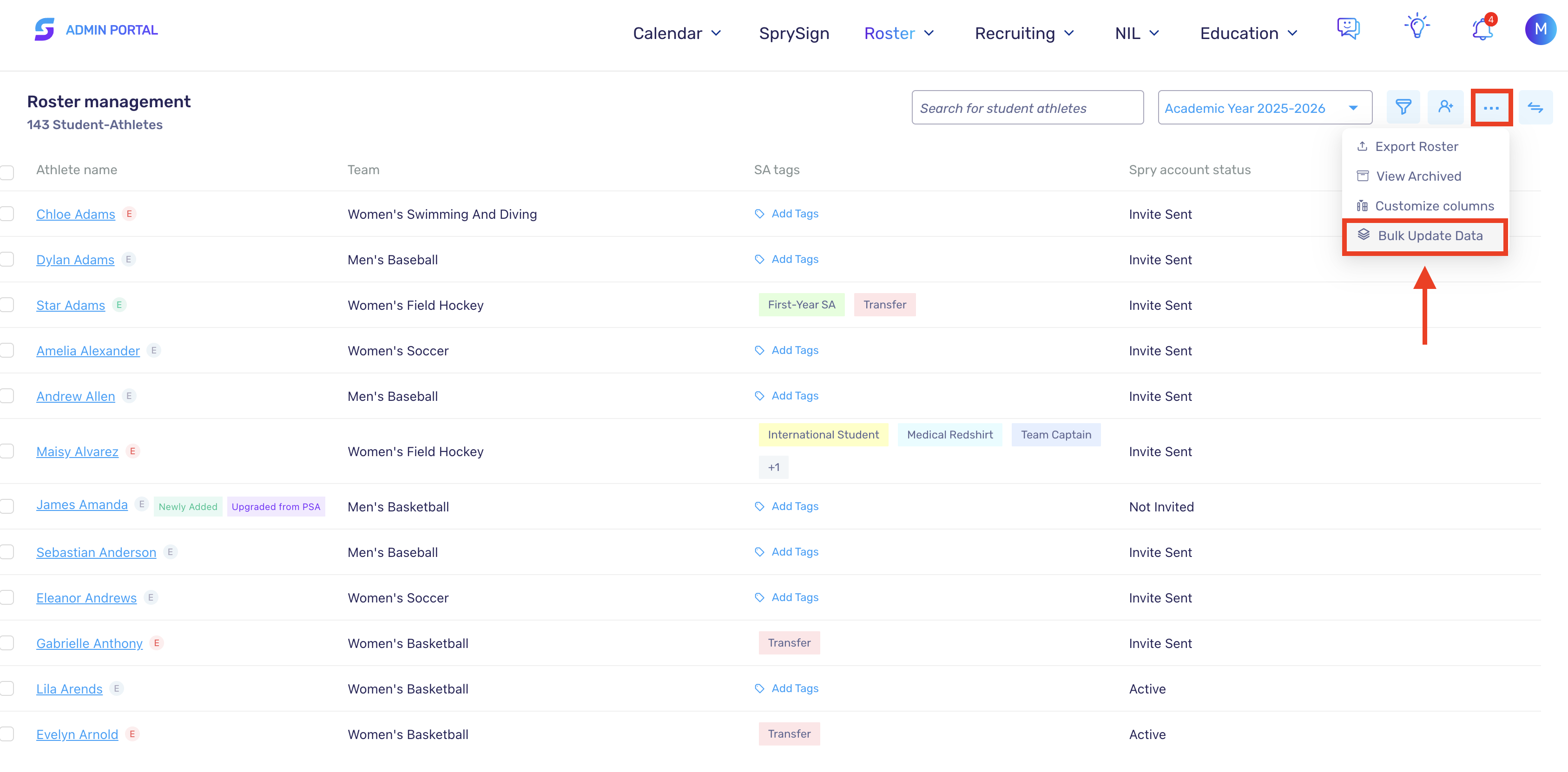1568x772 pixels.
Task: Select the Dylan Adams row checkbox
Action: point(7,260)
